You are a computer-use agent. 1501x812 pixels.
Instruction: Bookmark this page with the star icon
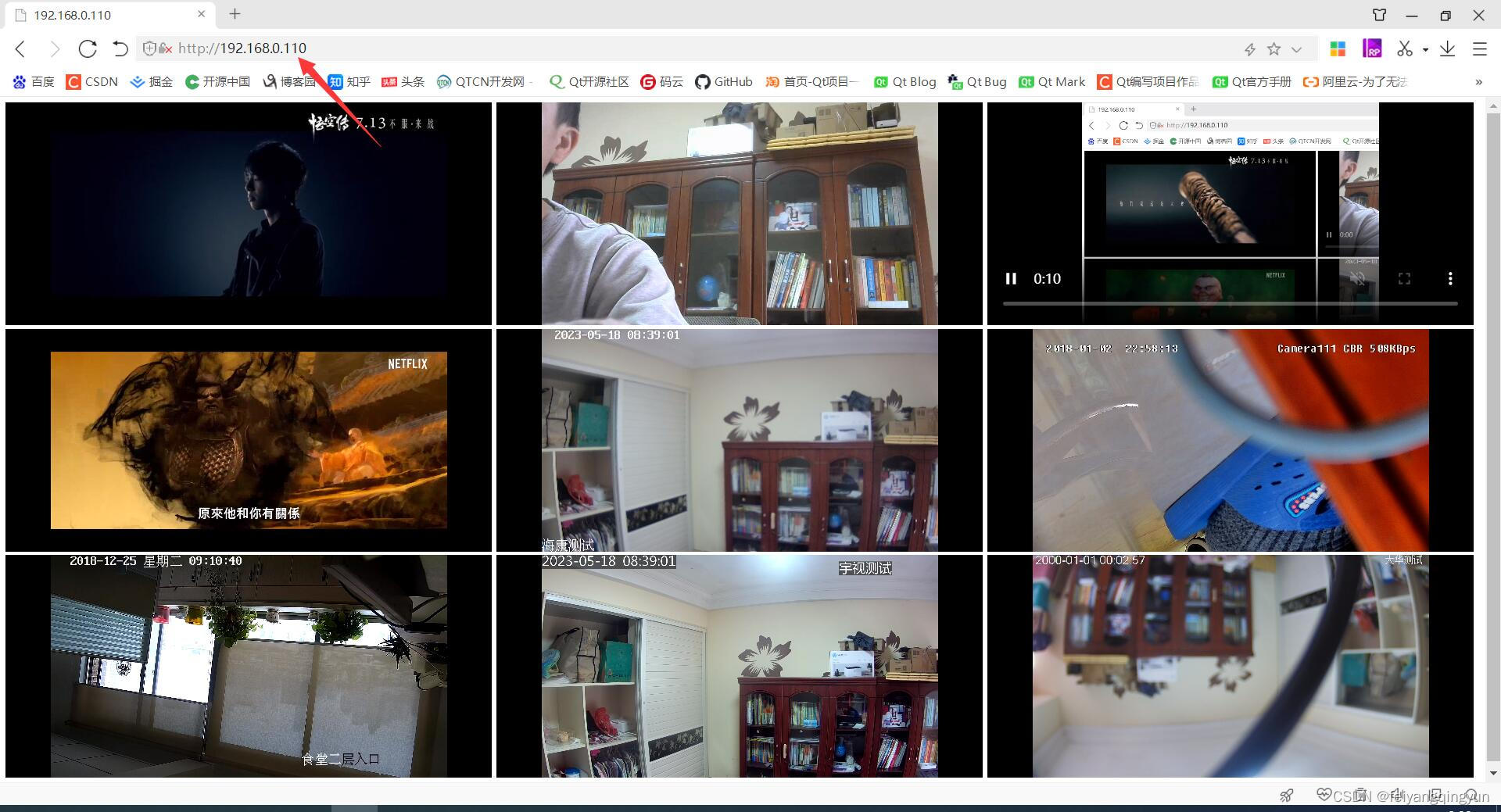tap(1274, 49)
